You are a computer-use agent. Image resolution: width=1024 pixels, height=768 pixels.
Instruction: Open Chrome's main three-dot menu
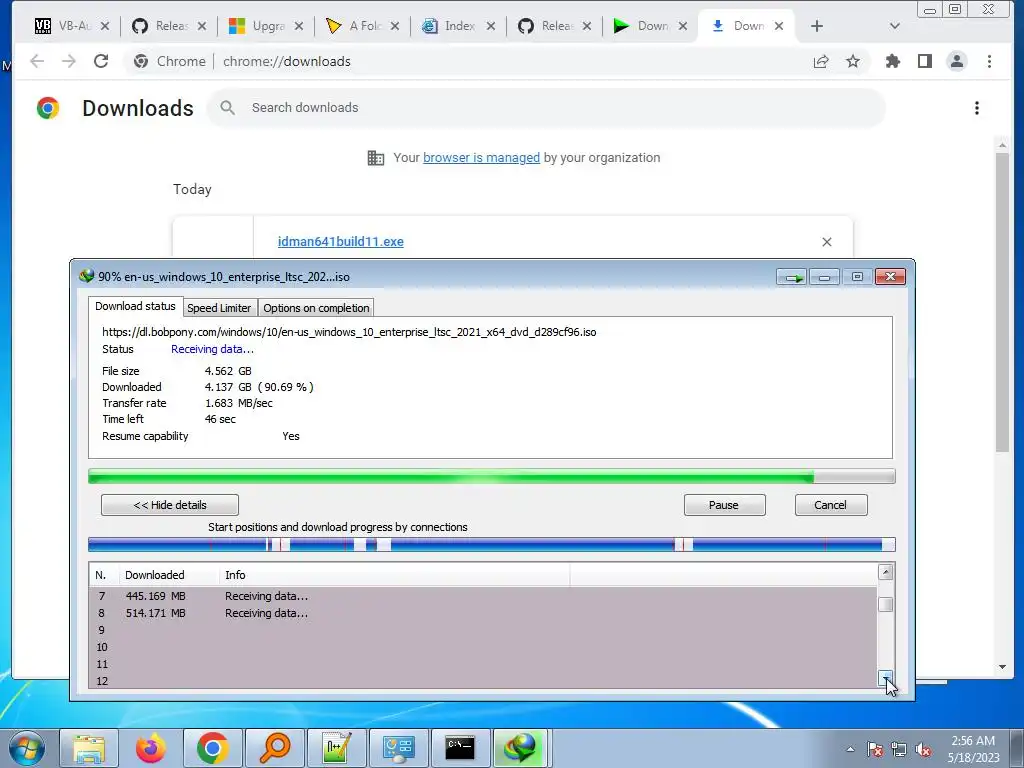(989, 61)
